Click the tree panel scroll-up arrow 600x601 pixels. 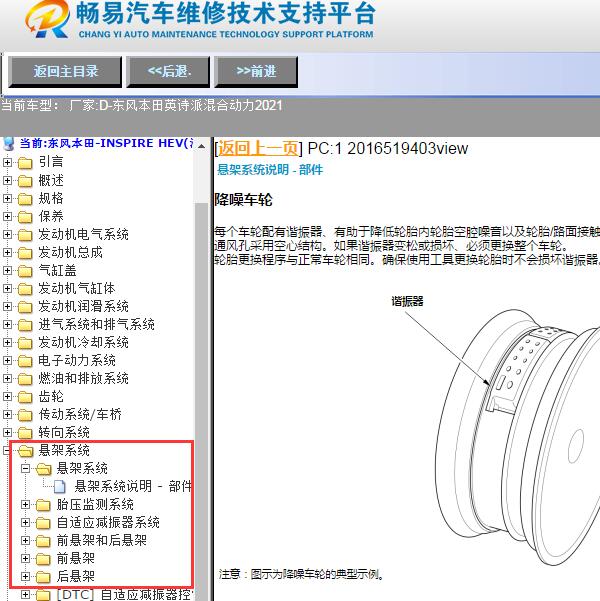(201, 146)
